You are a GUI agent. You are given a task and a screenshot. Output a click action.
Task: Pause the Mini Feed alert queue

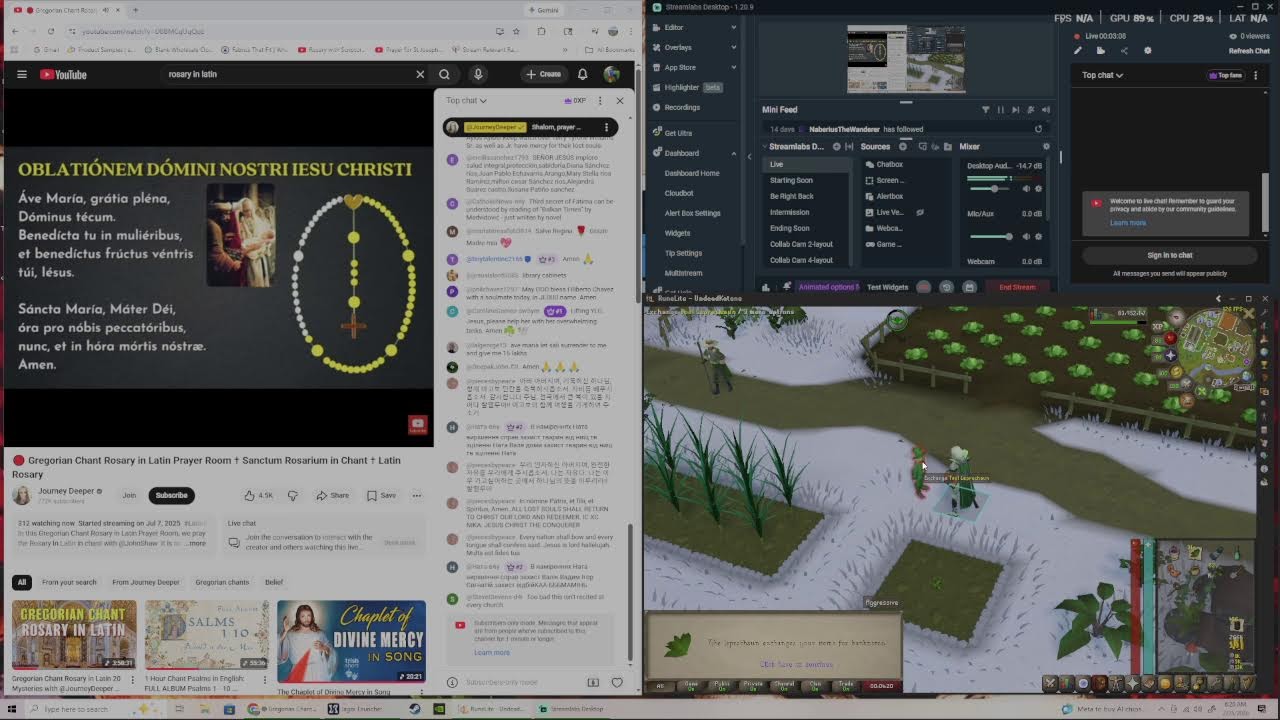click(x=1001, y=110)
